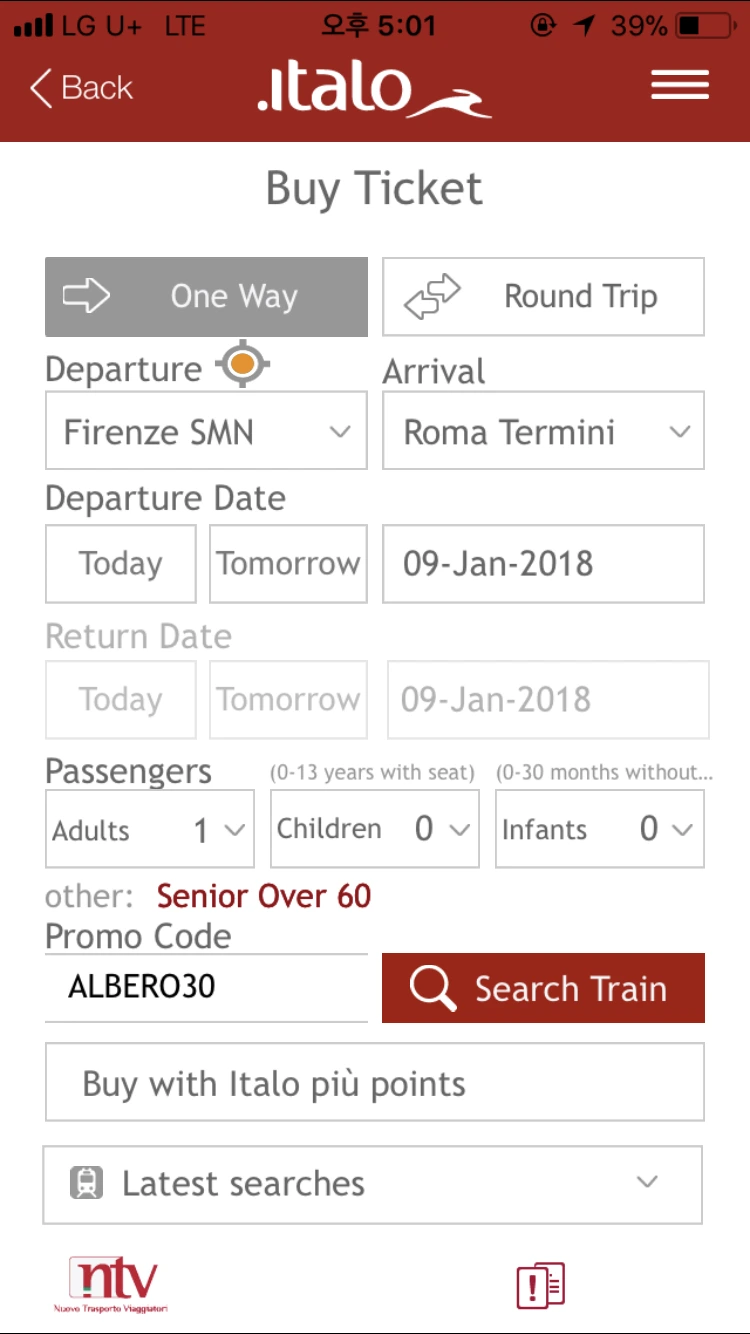750x1334 pixels.
Task: Open the Roma Termini arrival dropdown
Action: click(543, 431)
